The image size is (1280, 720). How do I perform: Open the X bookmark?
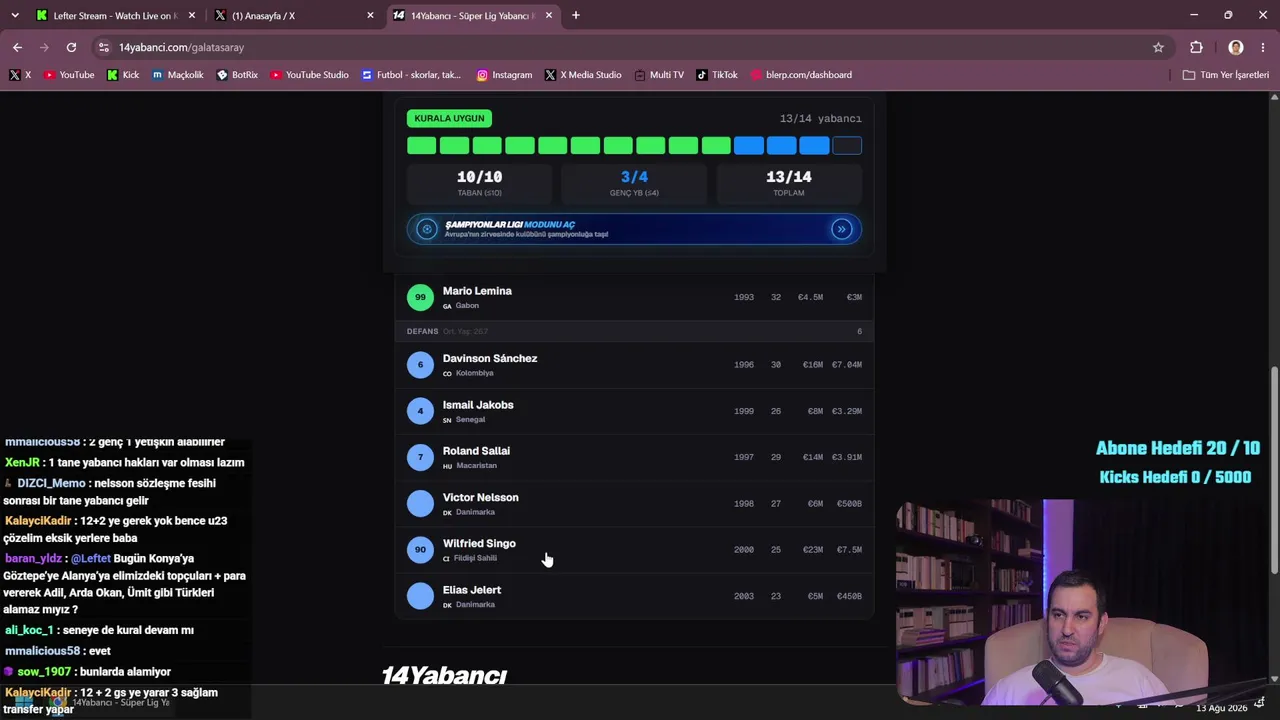[x=20, y=75]
